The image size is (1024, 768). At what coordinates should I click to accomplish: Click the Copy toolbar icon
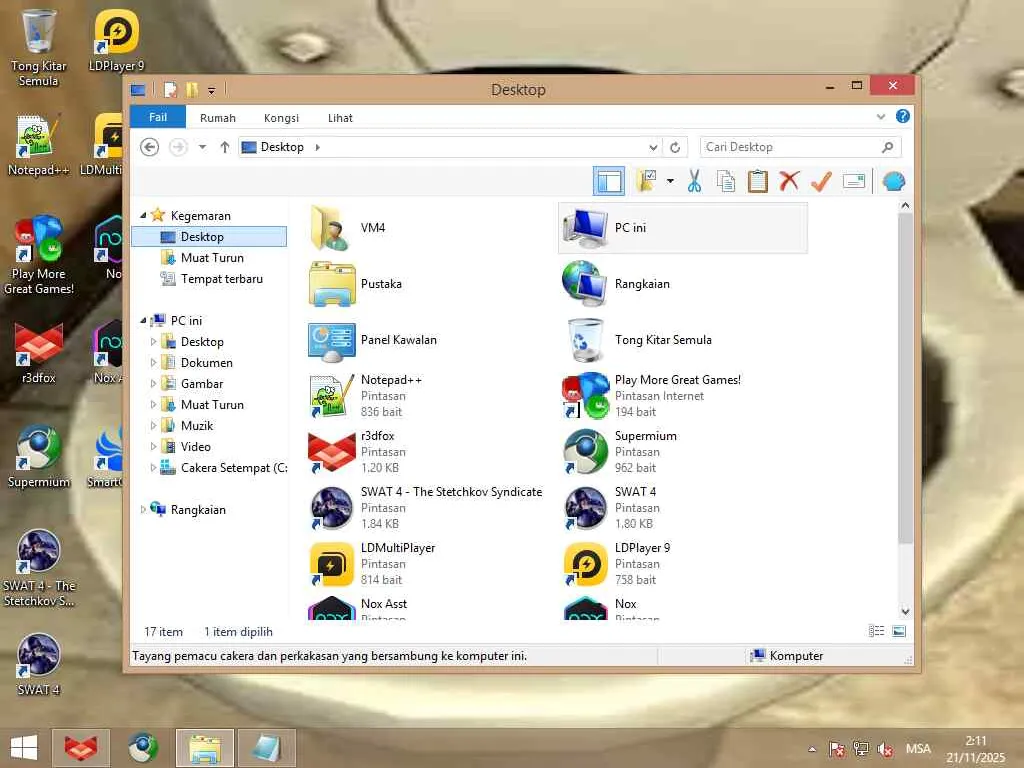726,181
